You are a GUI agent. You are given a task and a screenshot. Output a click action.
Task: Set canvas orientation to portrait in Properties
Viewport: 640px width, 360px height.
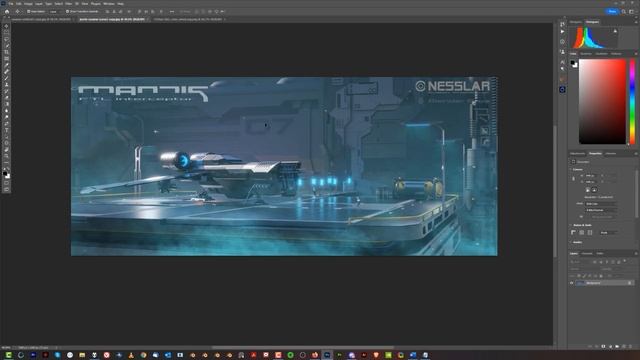tap(588, 190)
